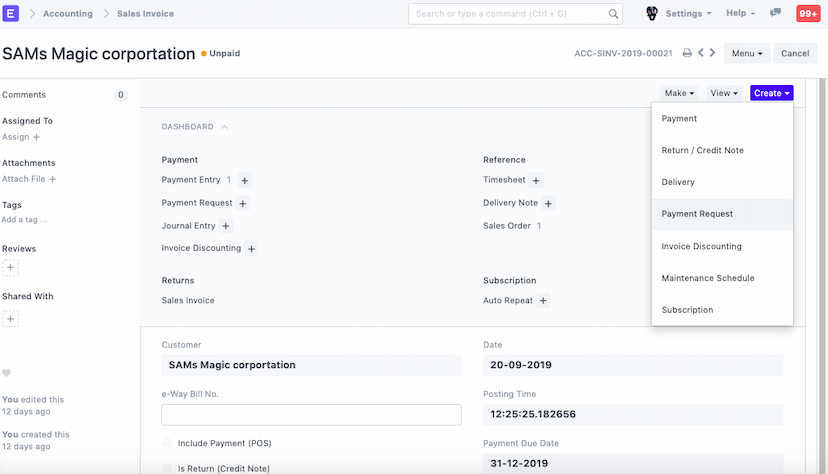Open Timesheet dashboard link

pyautogui.click(x=504, y=180)
